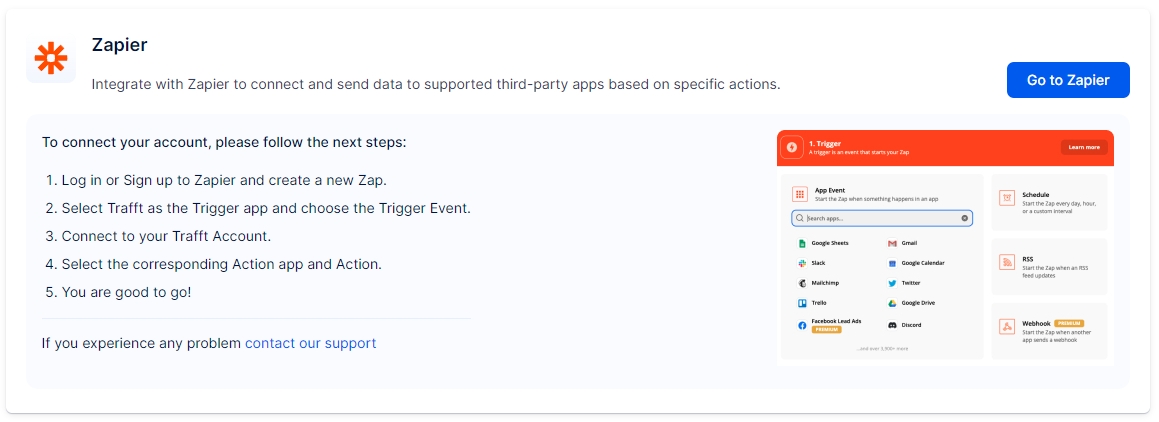Viewport: 1159px width, 422px height.
Task: Click the Zapier logo icon
Action: [51, 59]
